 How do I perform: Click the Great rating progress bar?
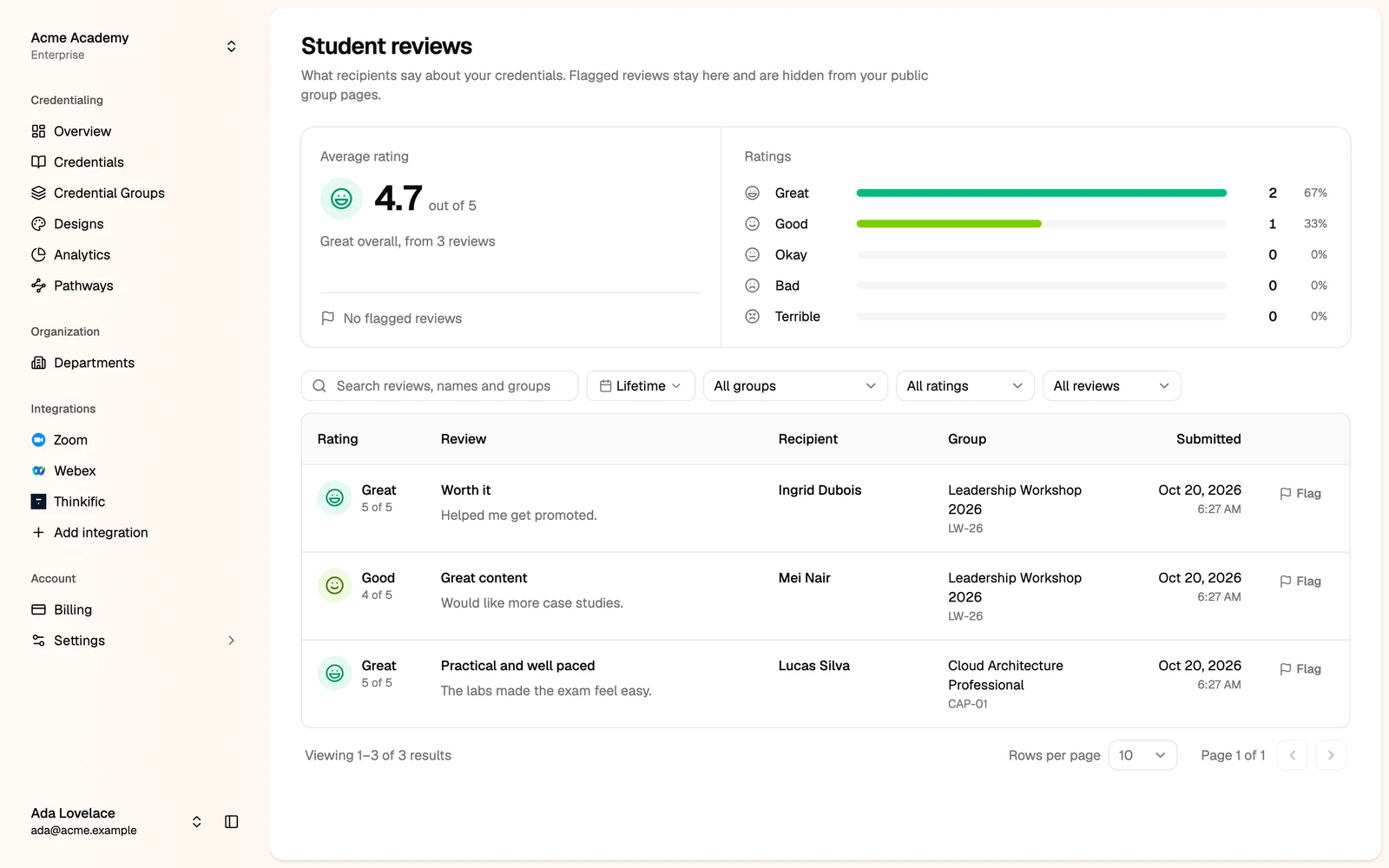click(1041, 193)
